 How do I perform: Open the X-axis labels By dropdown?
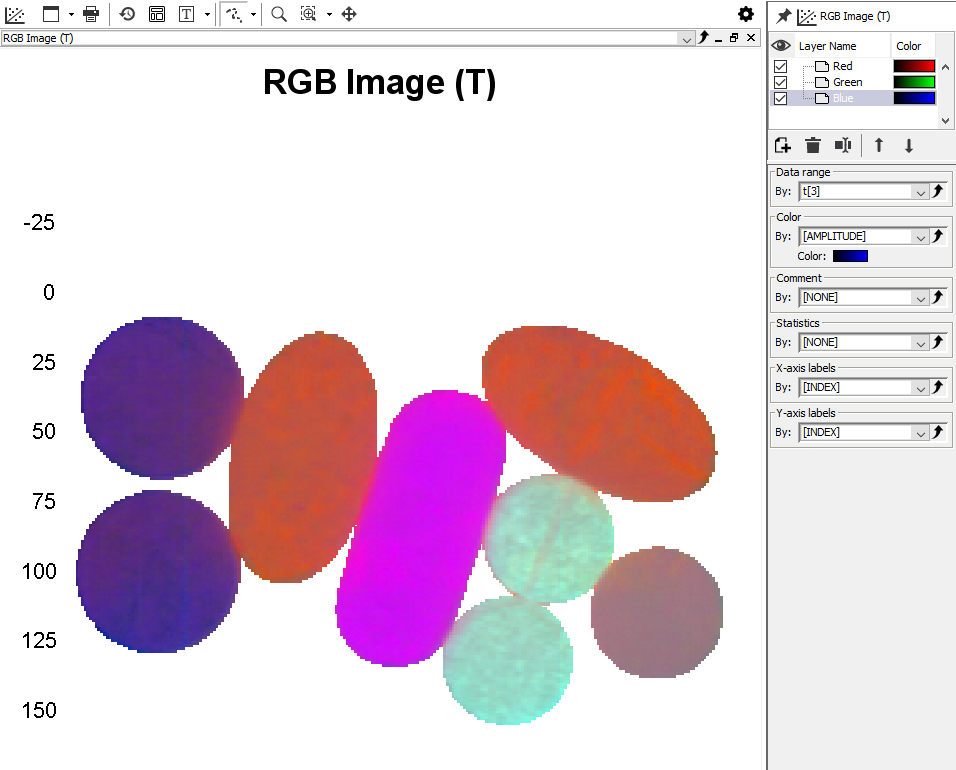click(x=920, y=388)
